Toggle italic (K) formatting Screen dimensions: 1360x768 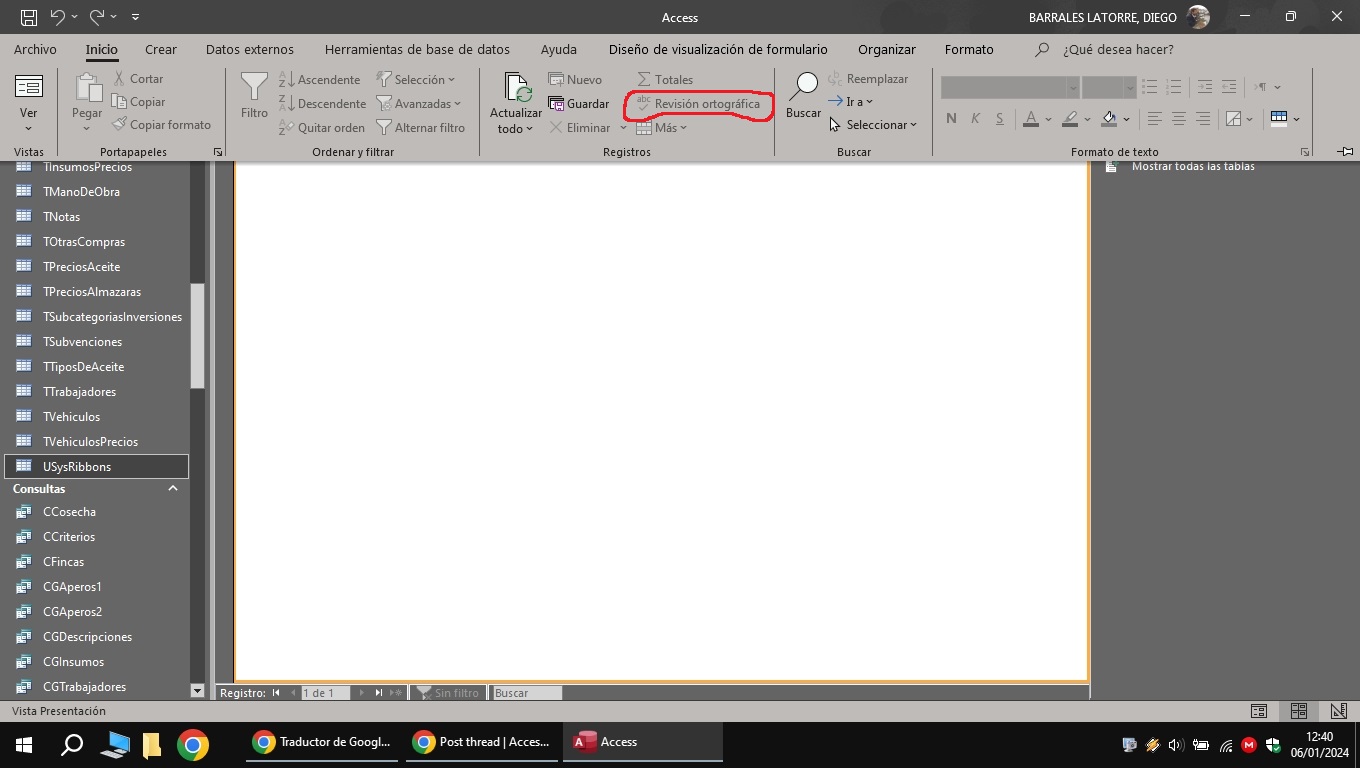click(975, 118)
